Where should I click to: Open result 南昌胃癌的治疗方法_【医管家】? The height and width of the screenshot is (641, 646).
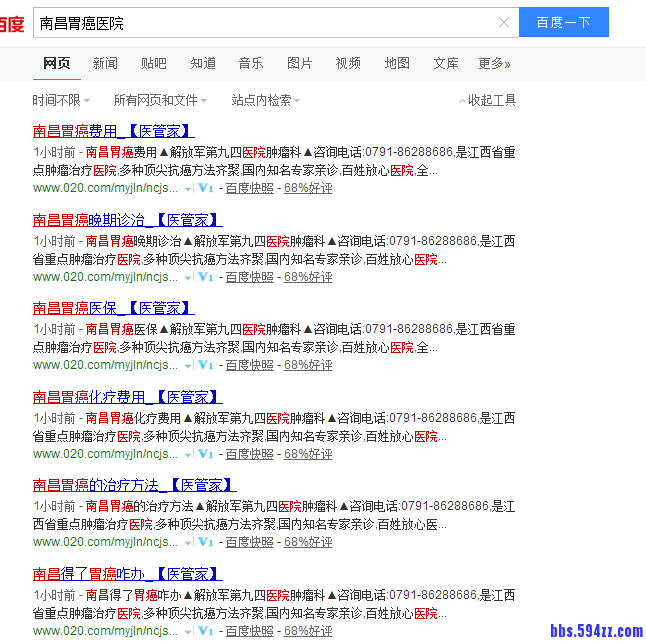pyautogui.click(x=135, y=485)
